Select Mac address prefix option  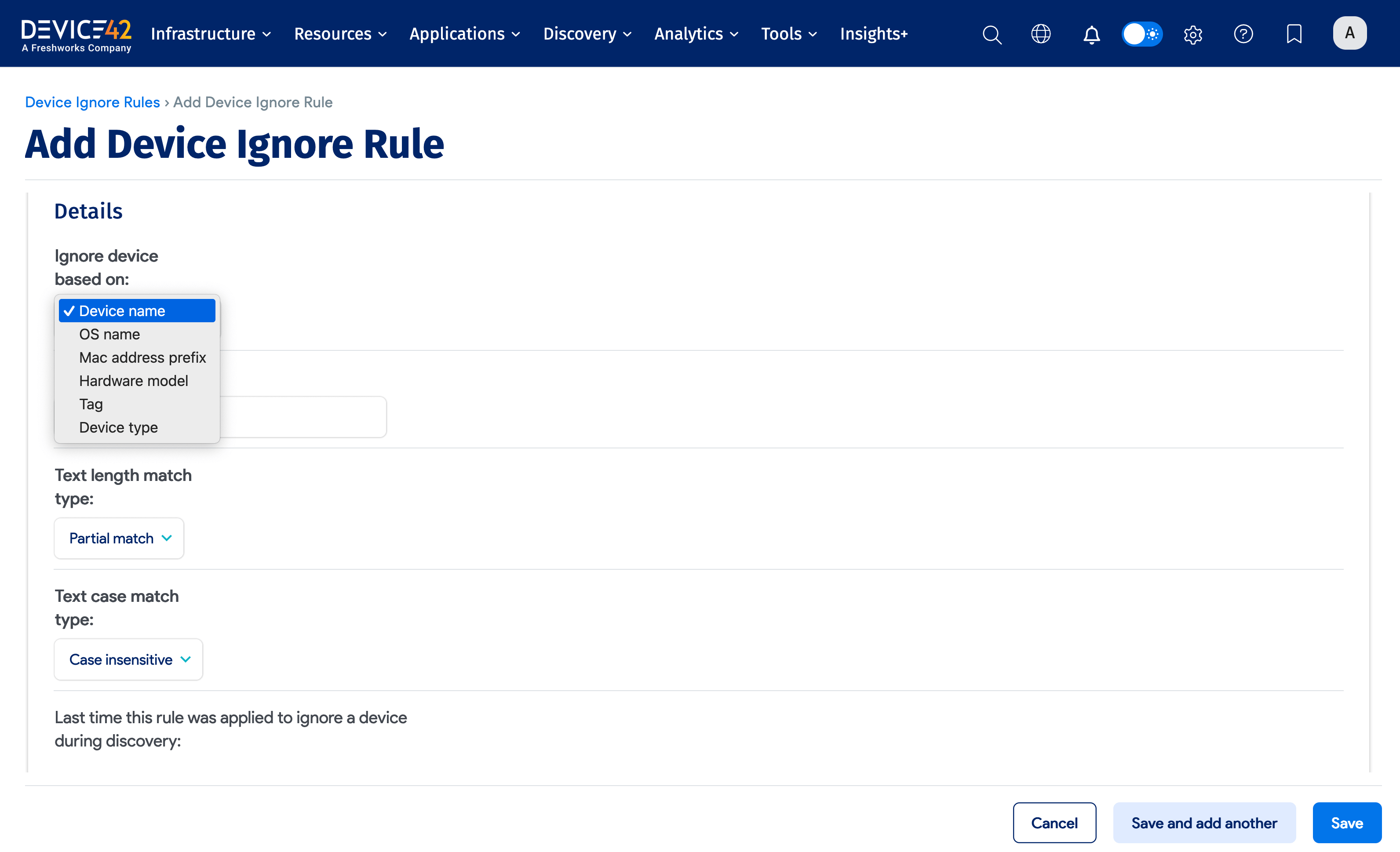[x=142, y=357]
